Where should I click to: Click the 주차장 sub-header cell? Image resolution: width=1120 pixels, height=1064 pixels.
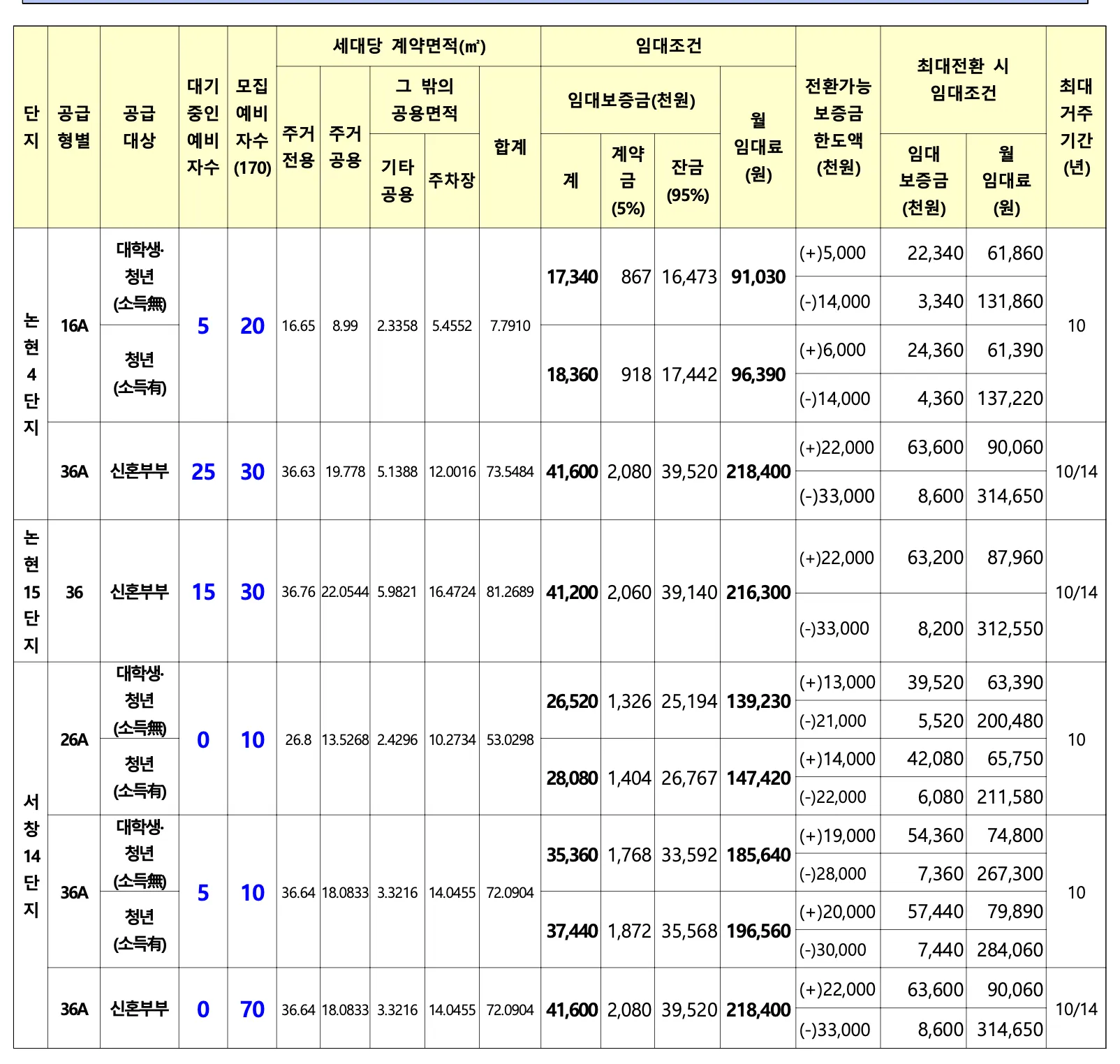451,181
